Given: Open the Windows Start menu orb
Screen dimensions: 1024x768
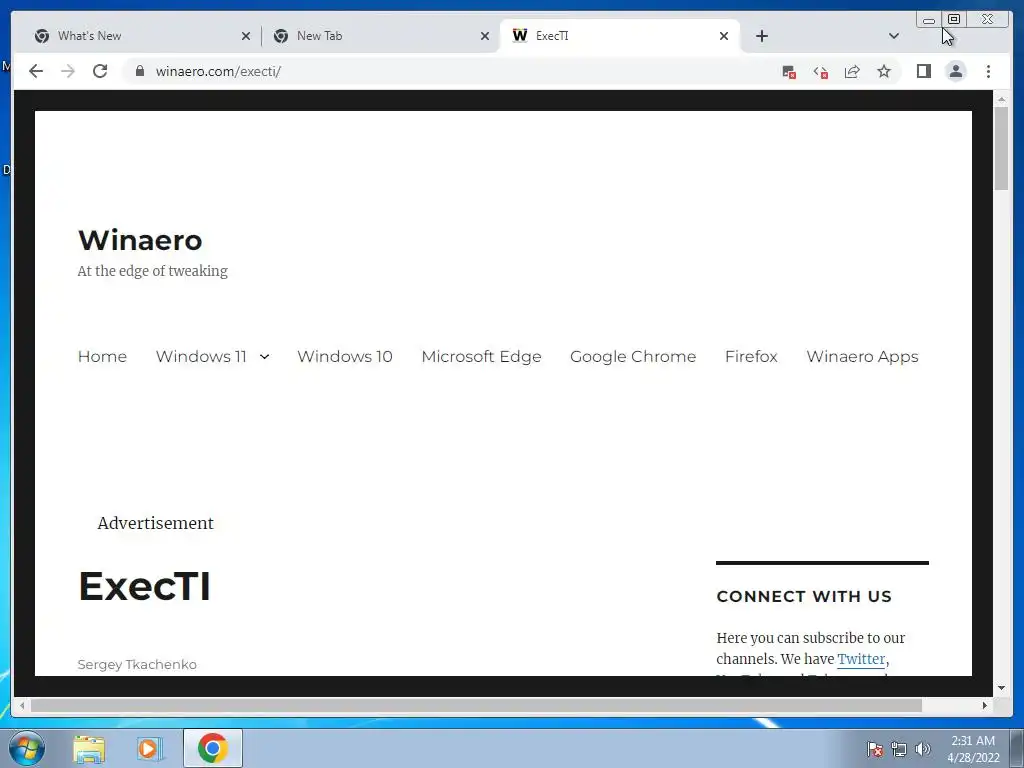Looking at the screenshot, I should tap(27, 748).
